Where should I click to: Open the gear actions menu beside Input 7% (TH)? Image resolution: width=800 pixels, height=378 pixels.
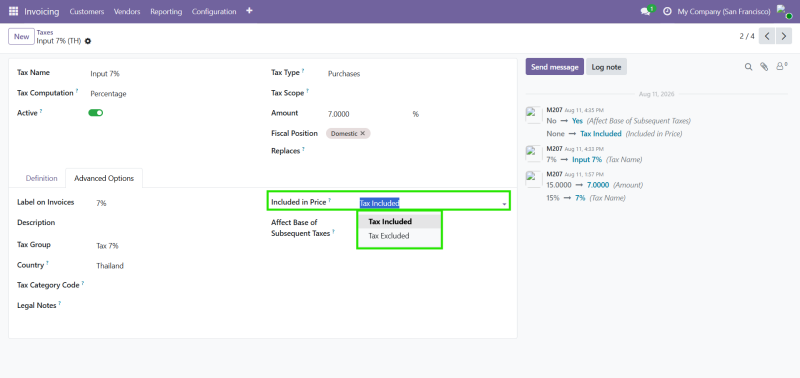(88, 41)
